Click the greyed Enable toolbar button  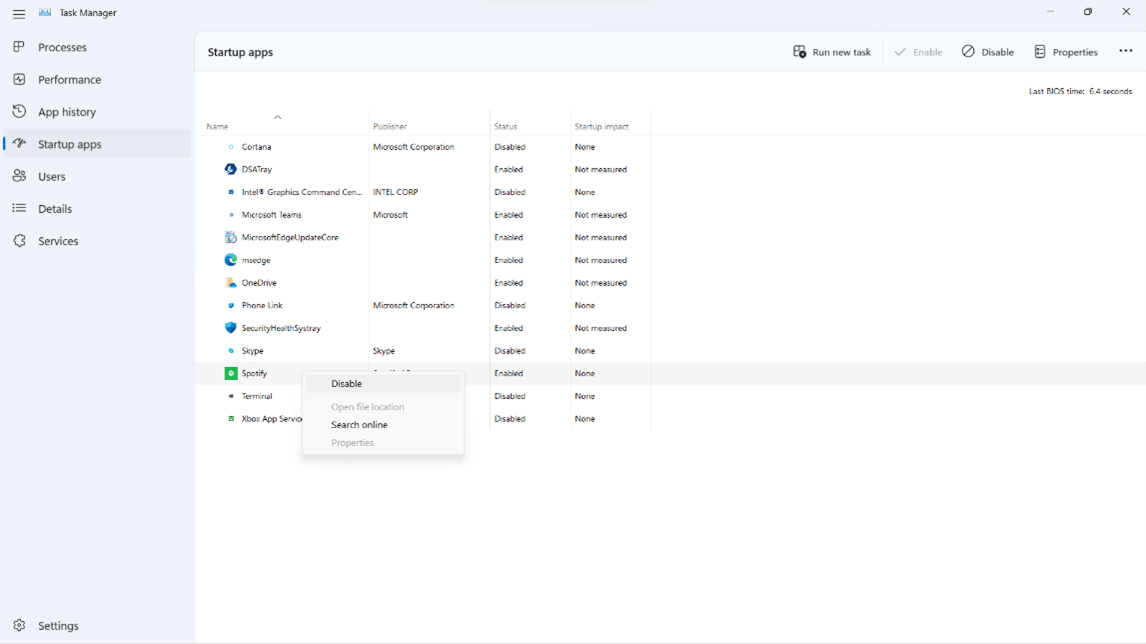pos(918,52)
